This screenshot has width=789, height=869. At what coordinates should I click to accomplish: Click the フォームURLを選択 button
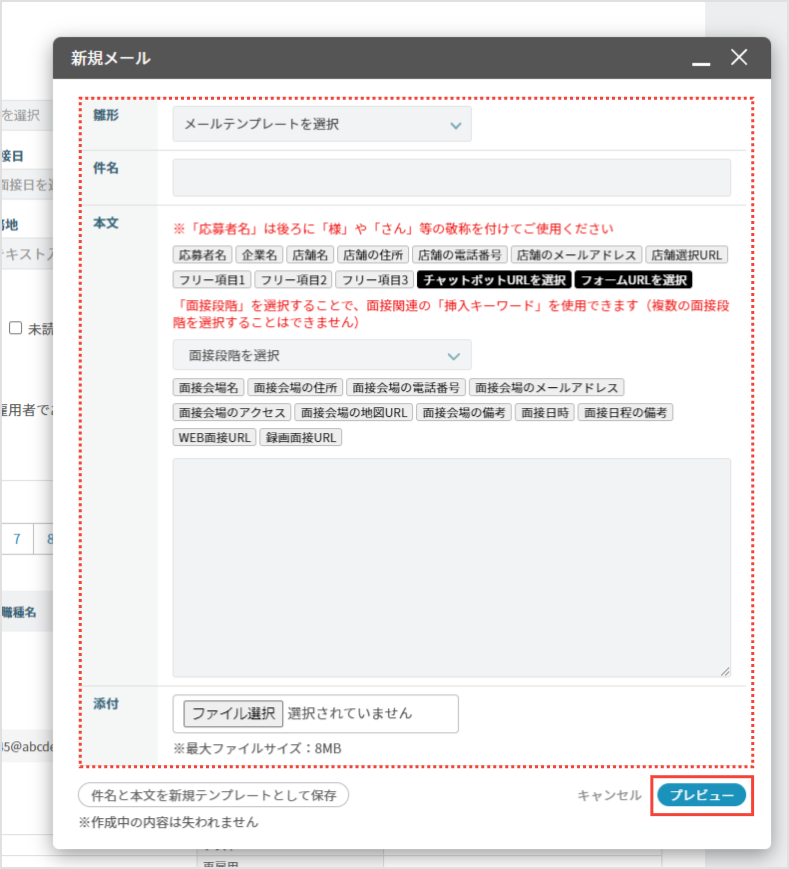[633, 280]
